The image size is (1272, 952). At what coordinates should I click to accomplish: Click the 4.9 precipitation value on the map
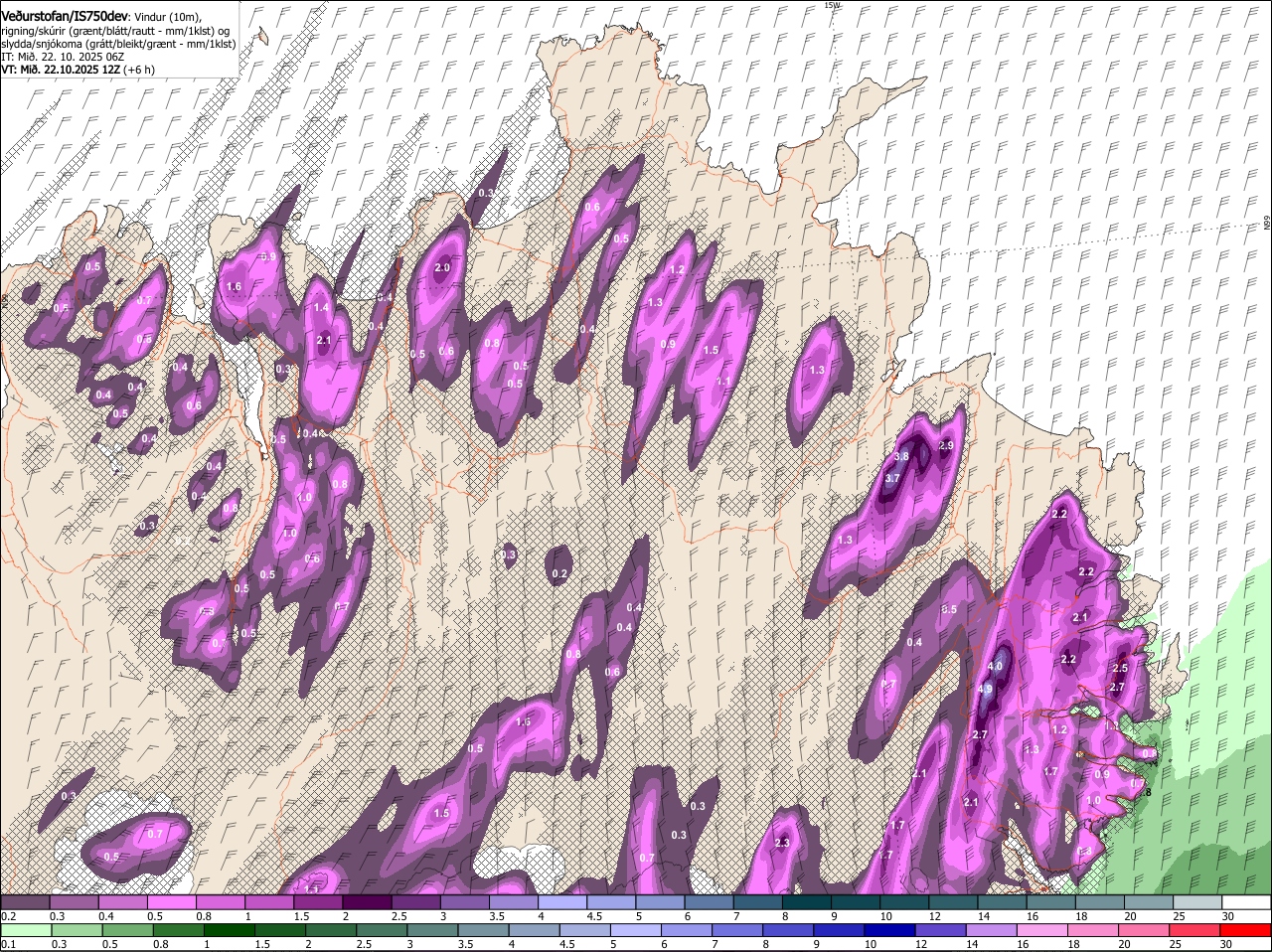click(985, 689)
